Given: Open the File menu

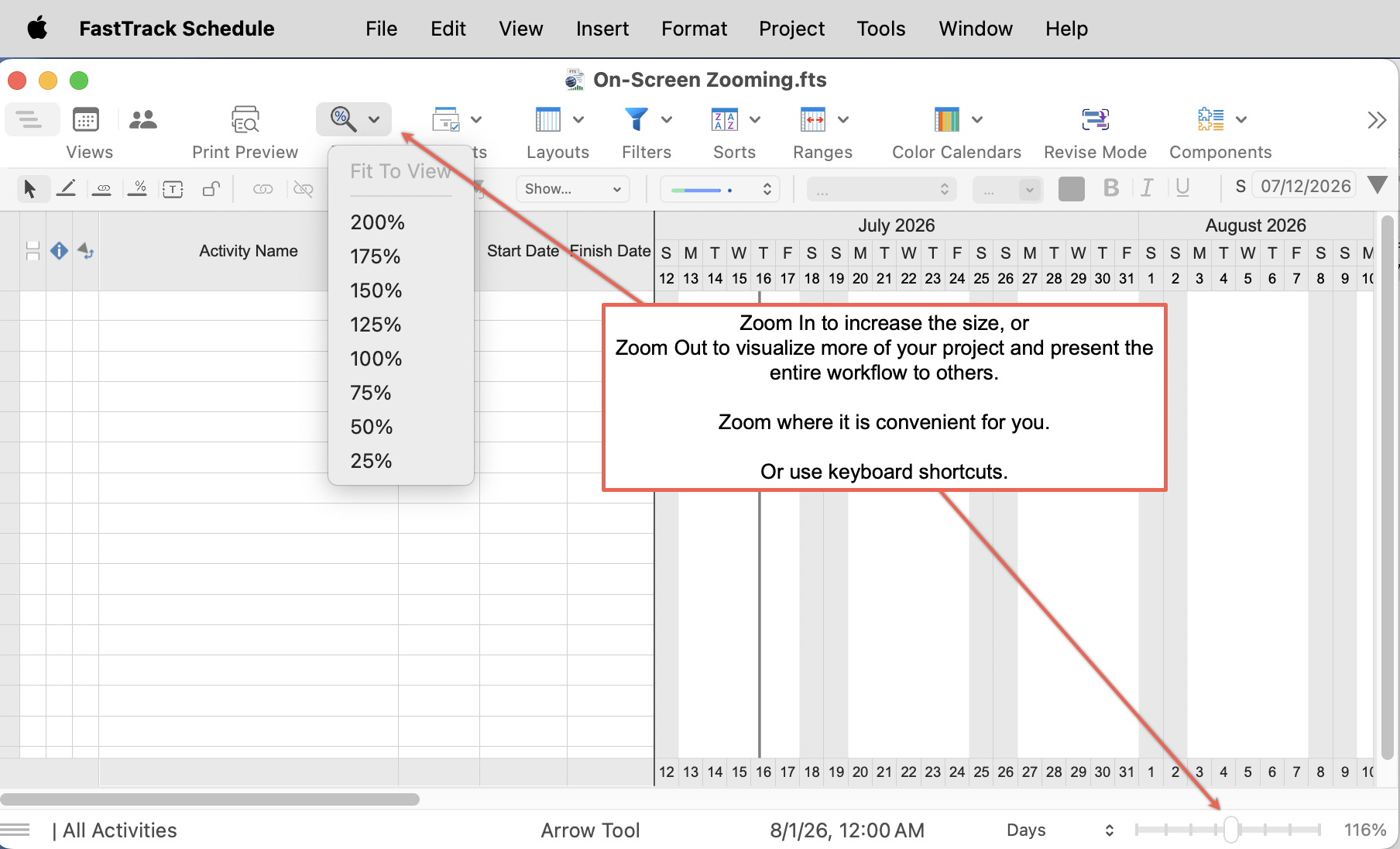Looking at the screenshot, I should [x=382, y=29].
